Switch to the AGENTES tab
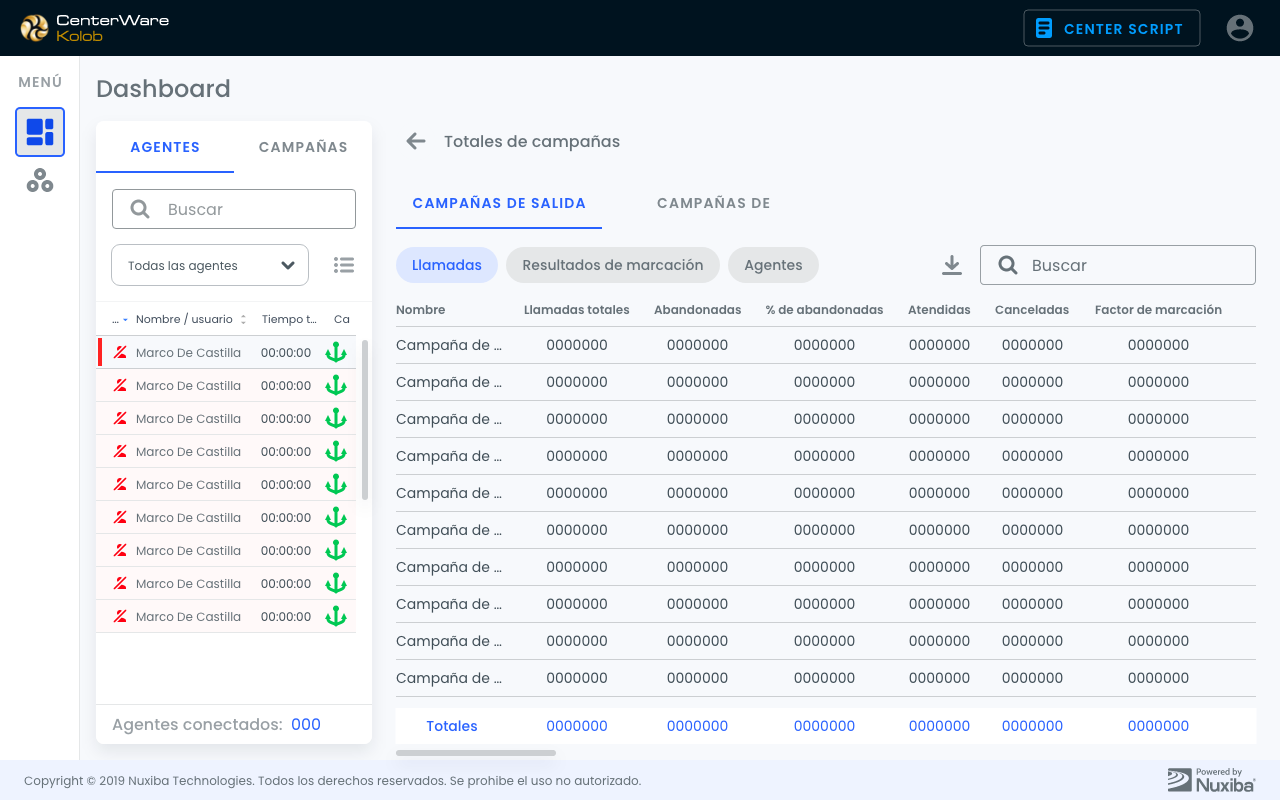 tap(165, 147)
